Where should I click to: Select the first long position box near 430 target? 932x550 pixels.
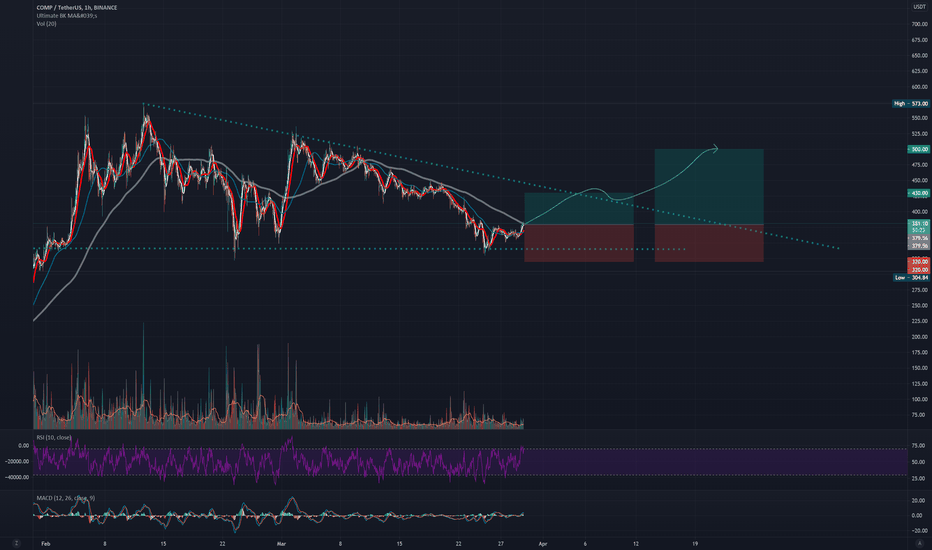pyautogui.click(x=579, y=227)
